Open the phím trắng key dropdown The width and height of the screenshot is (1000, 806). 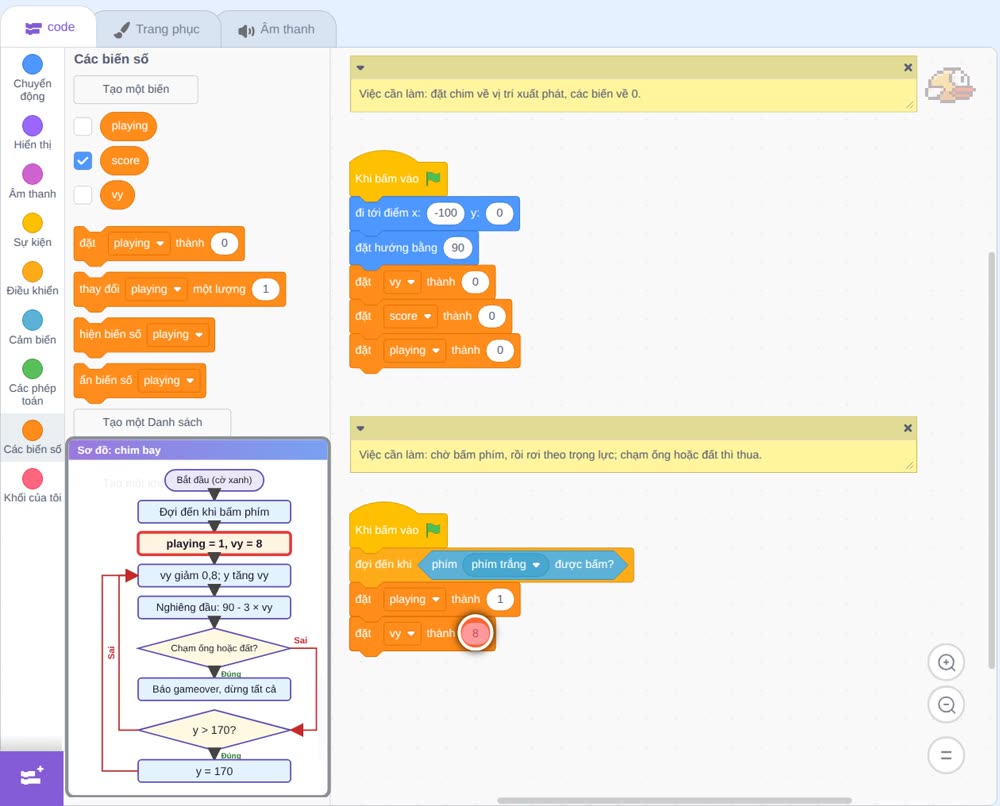click(x=506, y=565)
